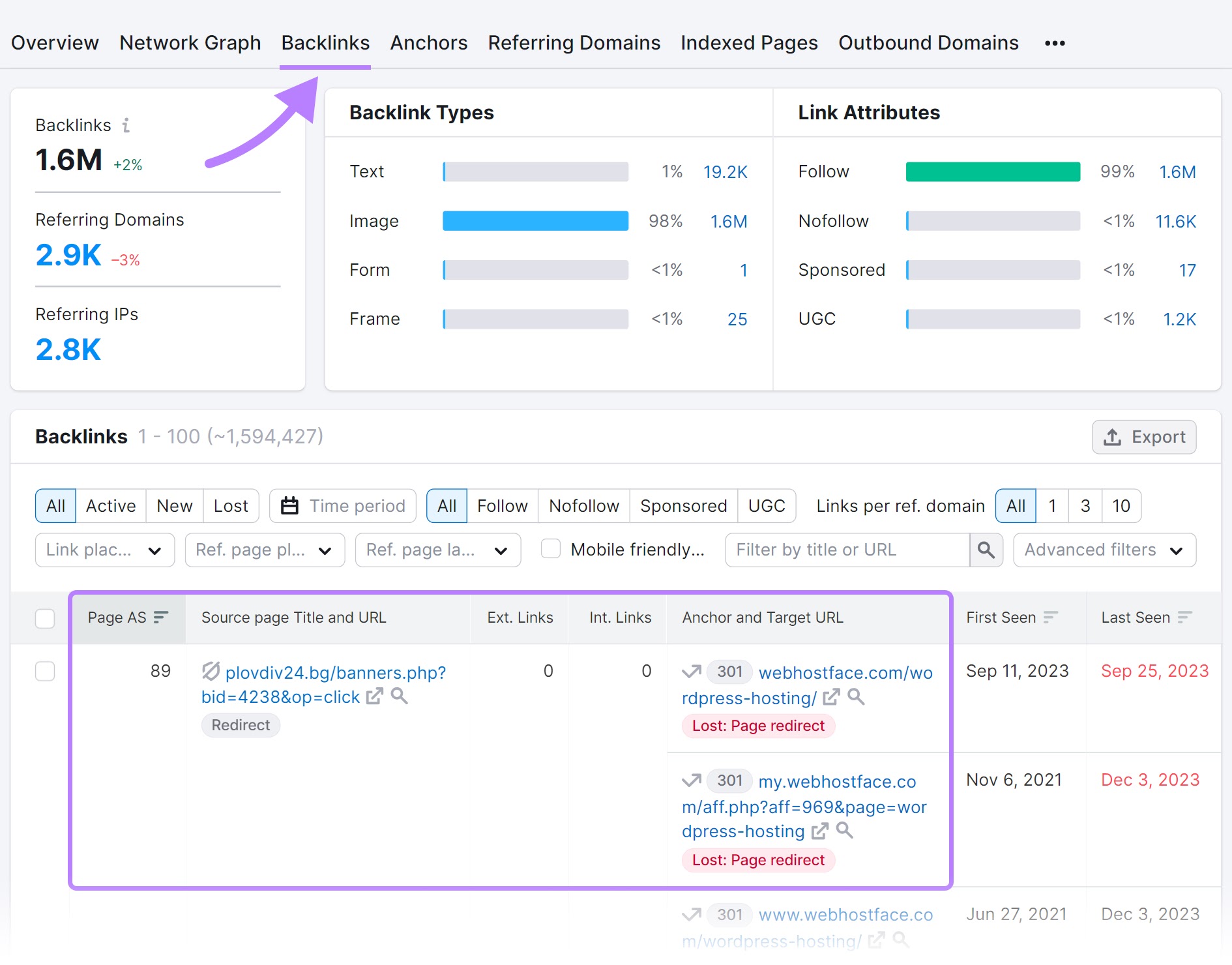Select the Nofollow link attribute filter
The height and width of the screenshot is (965, 1232).
(x=583, y=505)
